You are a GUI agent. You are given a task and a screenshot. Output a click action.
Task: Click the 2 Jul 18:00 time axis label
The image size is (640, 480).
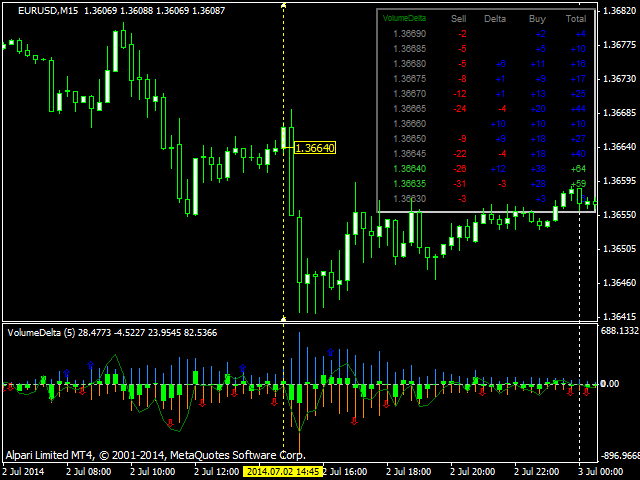(x=409, y=472)
